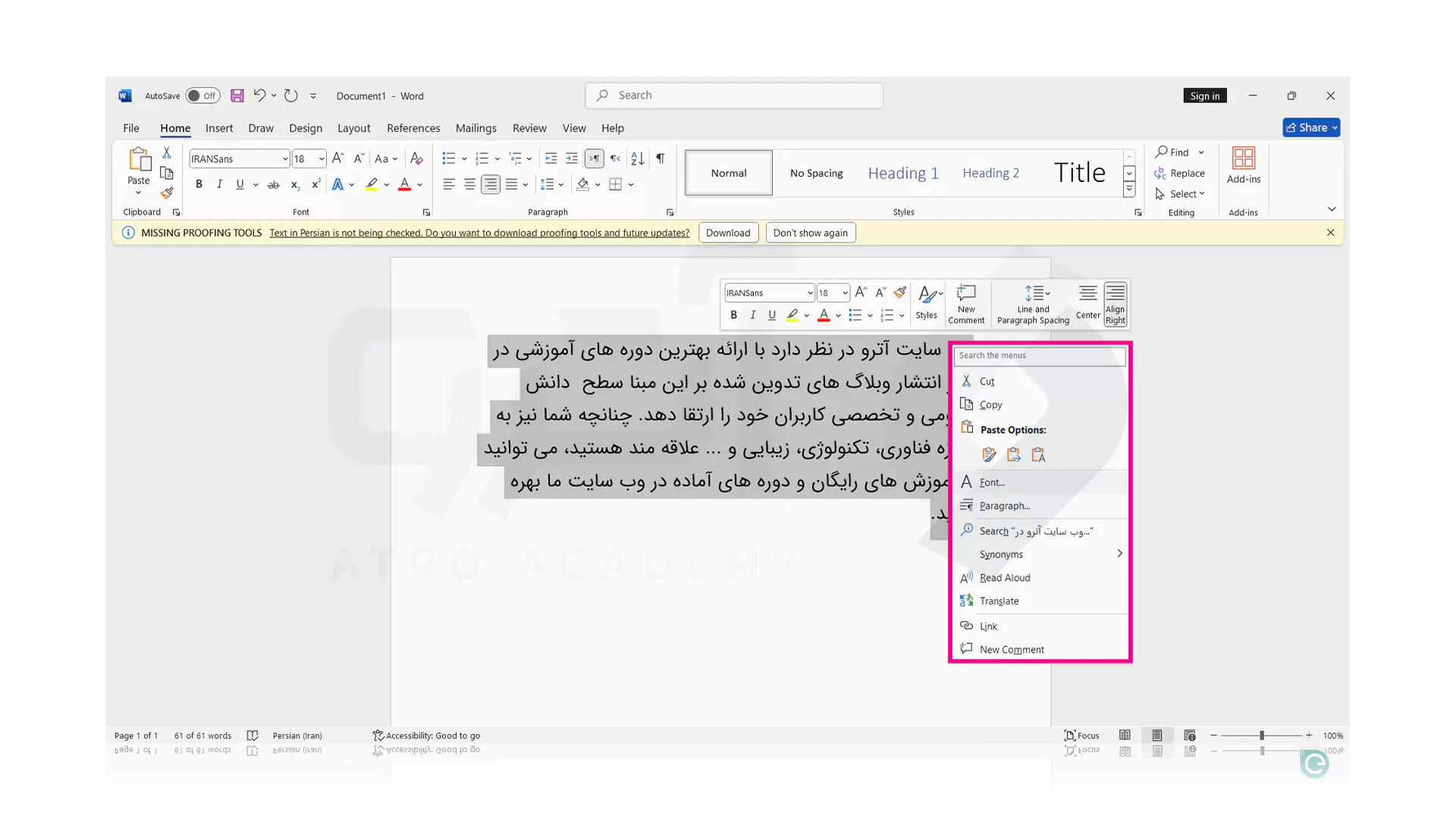1456x819 pixels.
Task: Open the References ribbon tab
Action: (x=413, y=128)
